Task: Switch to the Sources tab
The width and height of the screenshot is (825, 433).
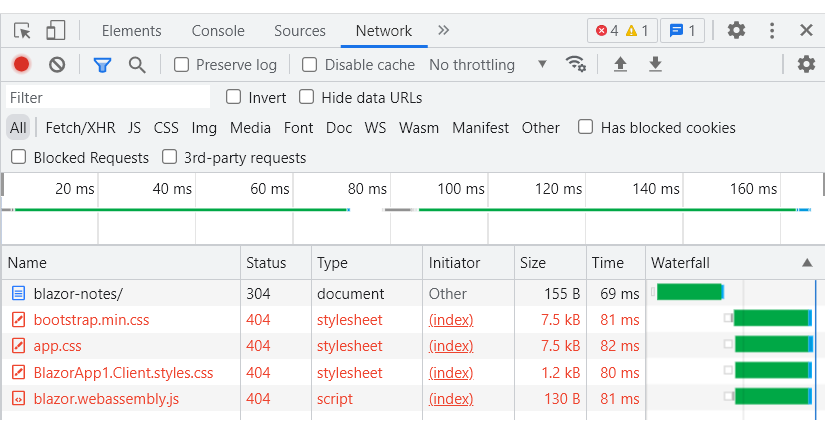Action: [x=300, y=31]
